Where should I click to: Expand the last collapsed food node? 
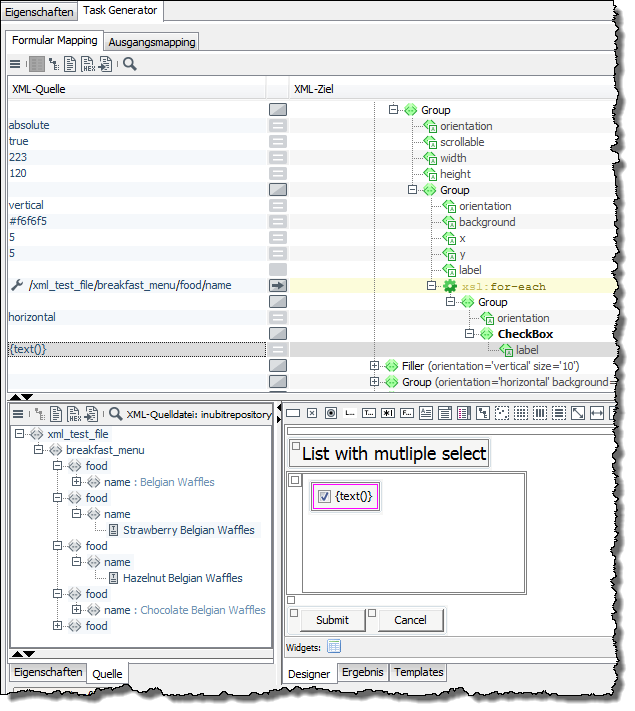pos(58,626)
